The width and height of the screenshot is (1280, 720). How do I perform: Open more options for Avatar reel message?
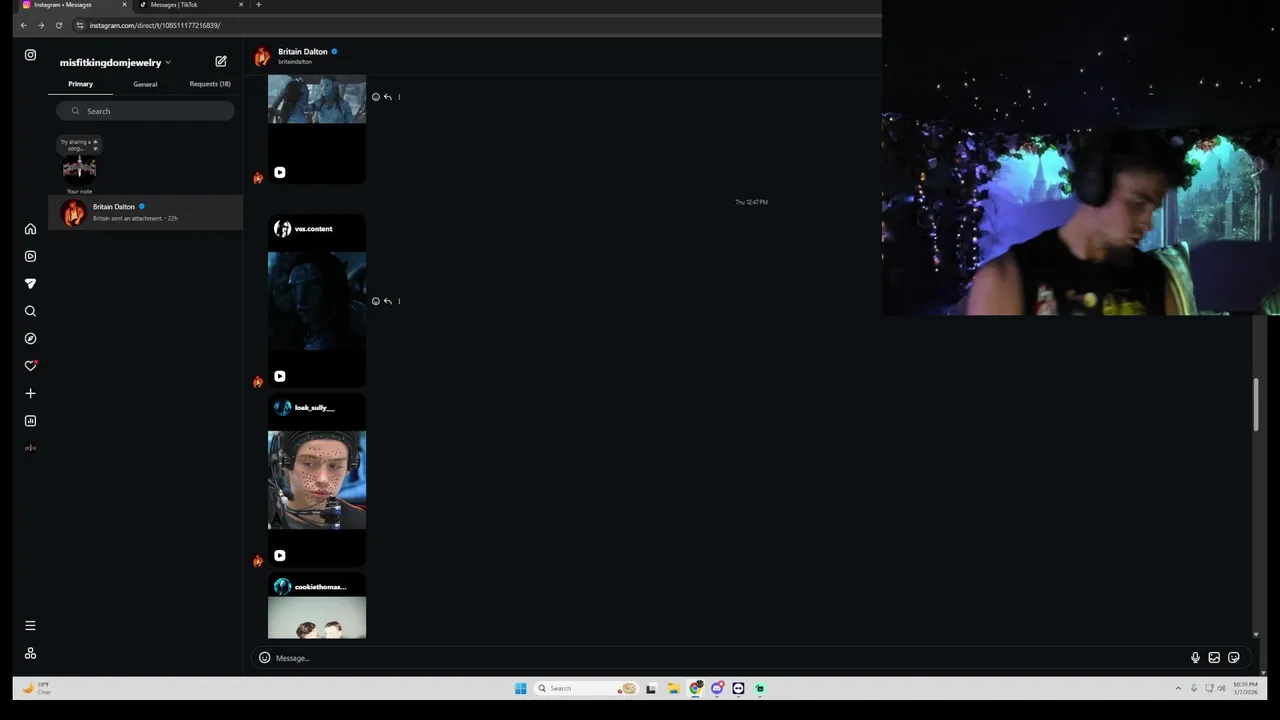coord(399,97)
